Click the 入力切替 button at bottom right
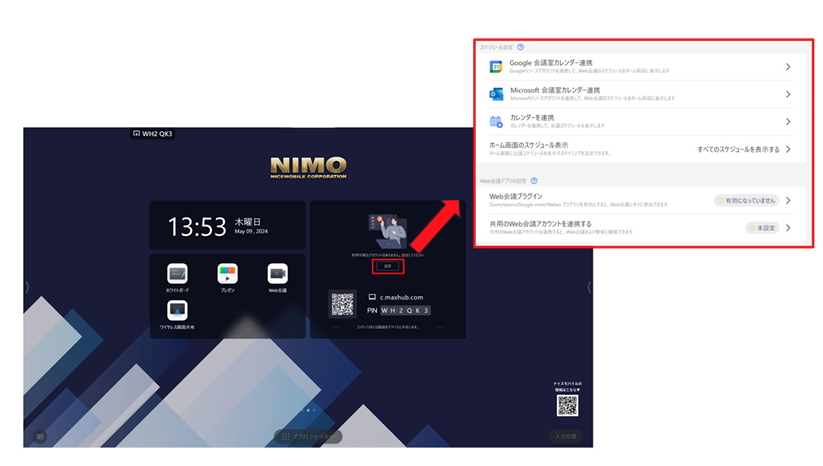The image size is (823, 466). [x=566, y=436]
